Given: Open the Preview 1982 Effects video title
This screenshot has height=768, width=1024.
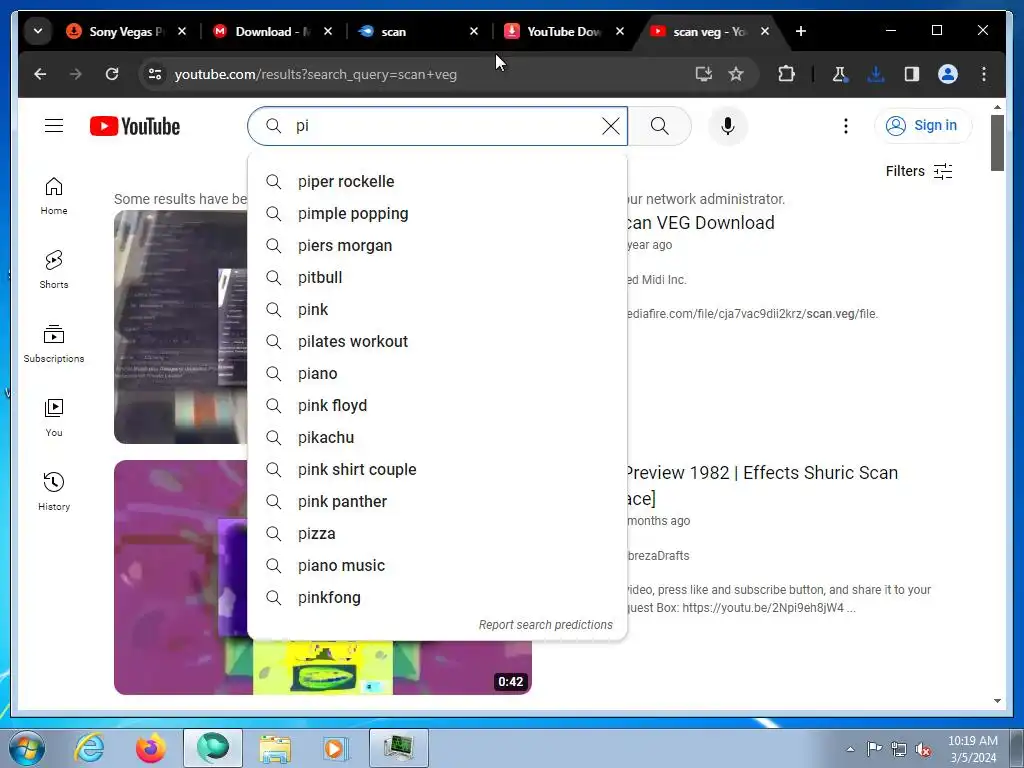Looking at the screenshot, I should tap(761, 485).
